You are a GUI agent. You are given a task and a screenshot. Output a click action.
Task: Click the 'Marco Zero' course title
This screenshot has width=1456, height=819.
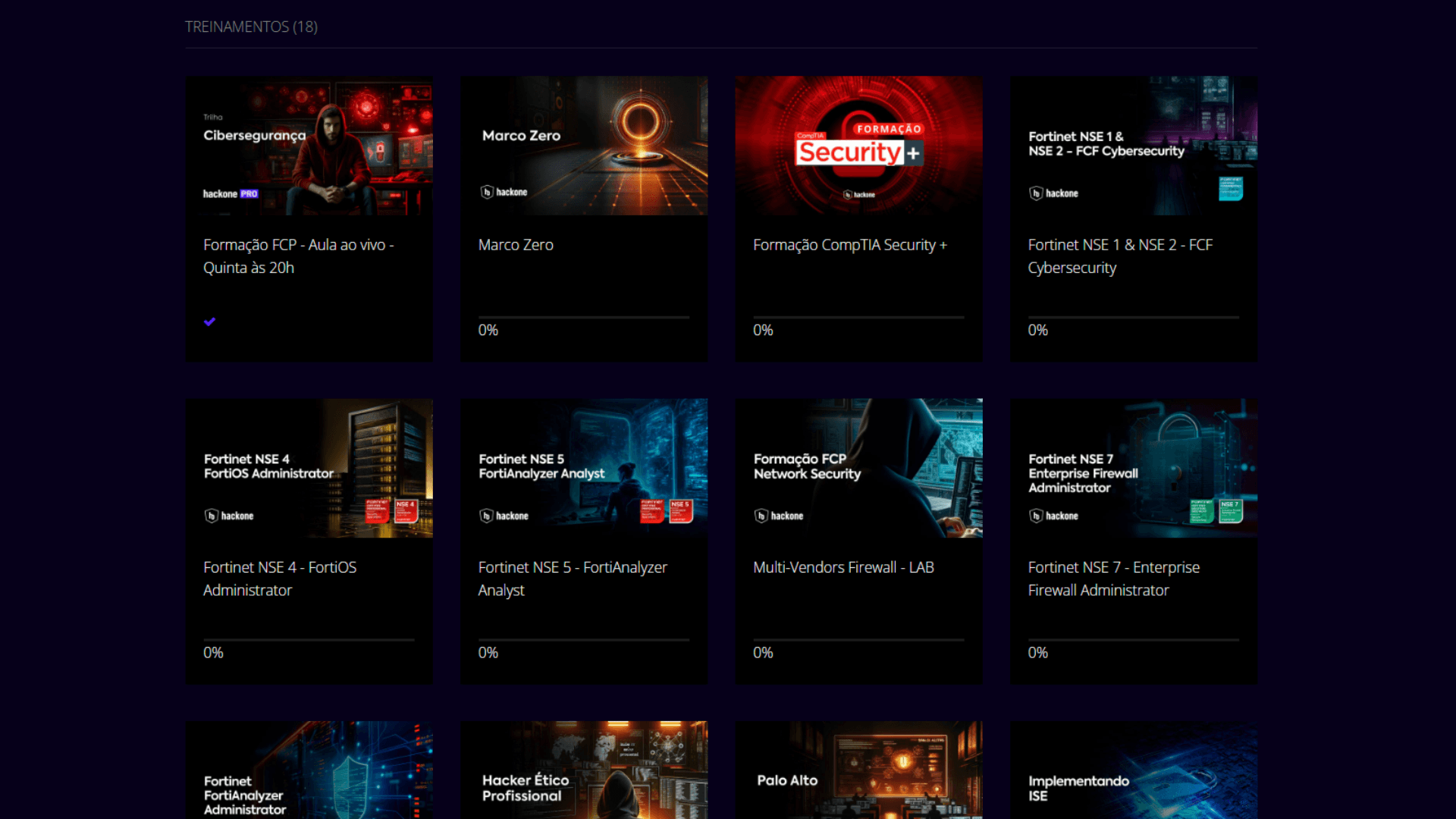pyautogui.click(x=516, y=245)
